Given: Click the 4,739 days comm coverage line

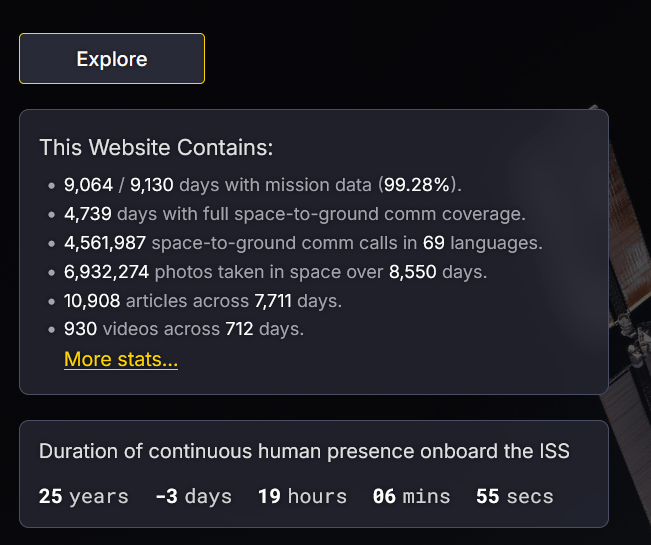Looking at the screenshot, I should pyautogui.click(x=294, y=214).
